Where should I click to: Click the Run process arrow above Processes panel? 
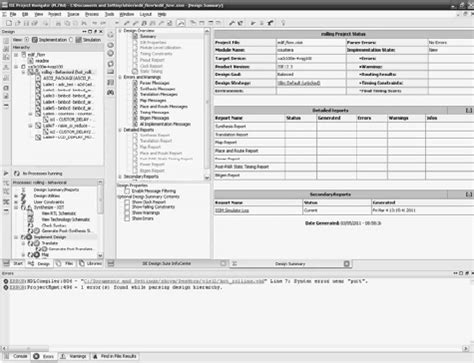[6, 173]
